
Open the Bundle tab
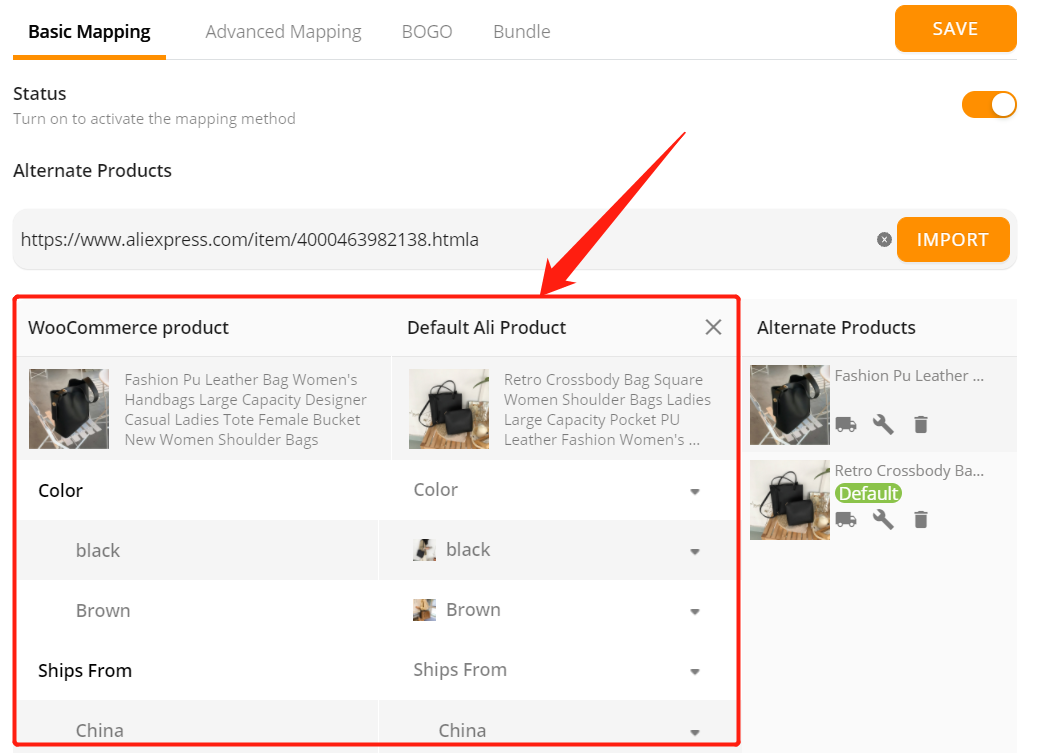pyautogui.click(x=521, y=32)
